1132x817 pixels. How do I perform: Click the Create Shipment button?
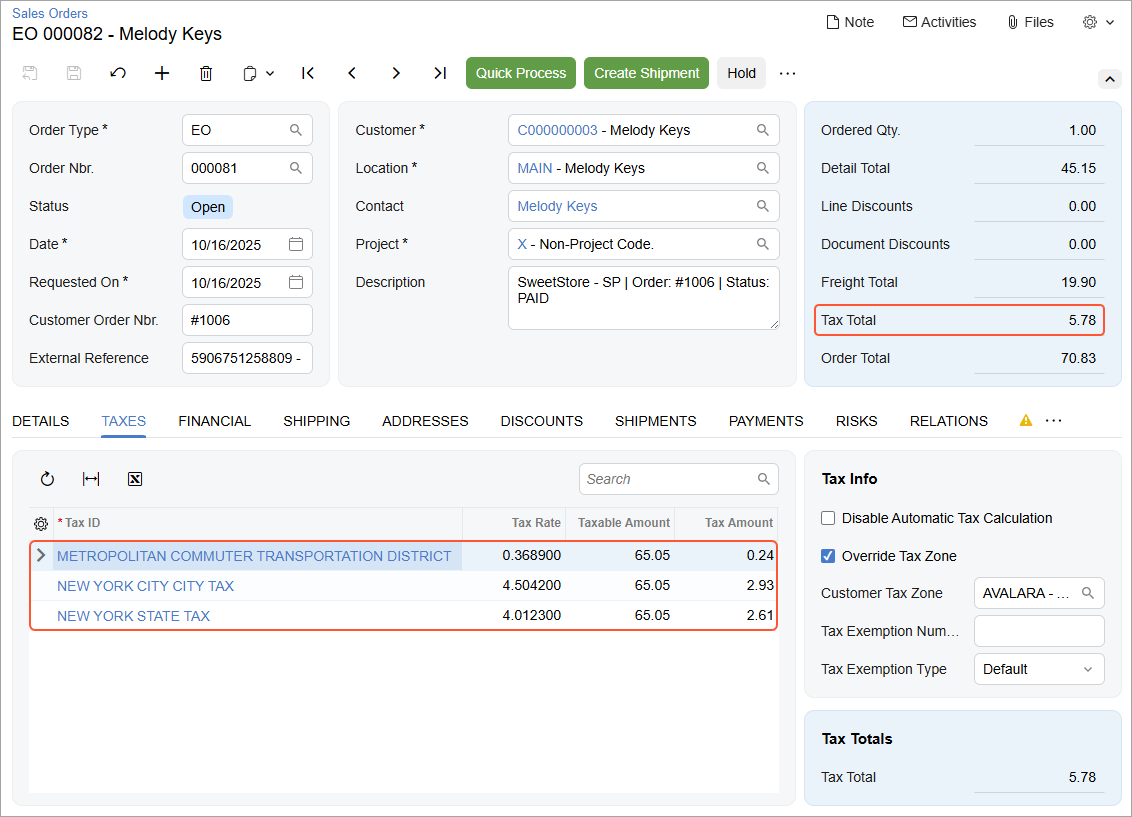(646, 73)
